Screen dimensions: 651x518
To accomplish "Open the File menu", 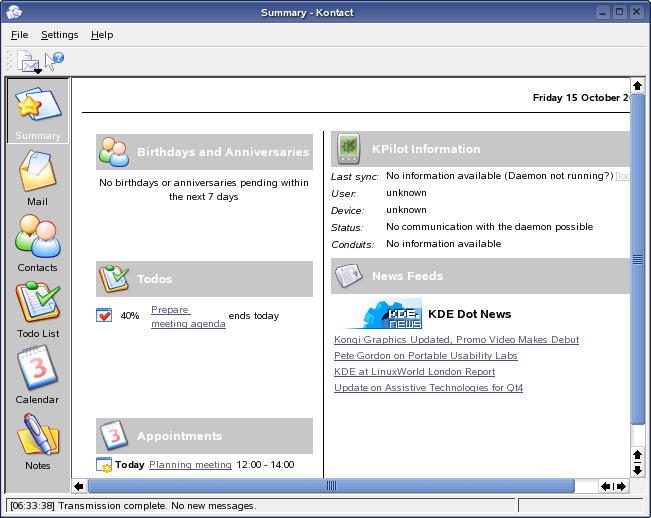I will pyautogui.click(x=20, y=35).
